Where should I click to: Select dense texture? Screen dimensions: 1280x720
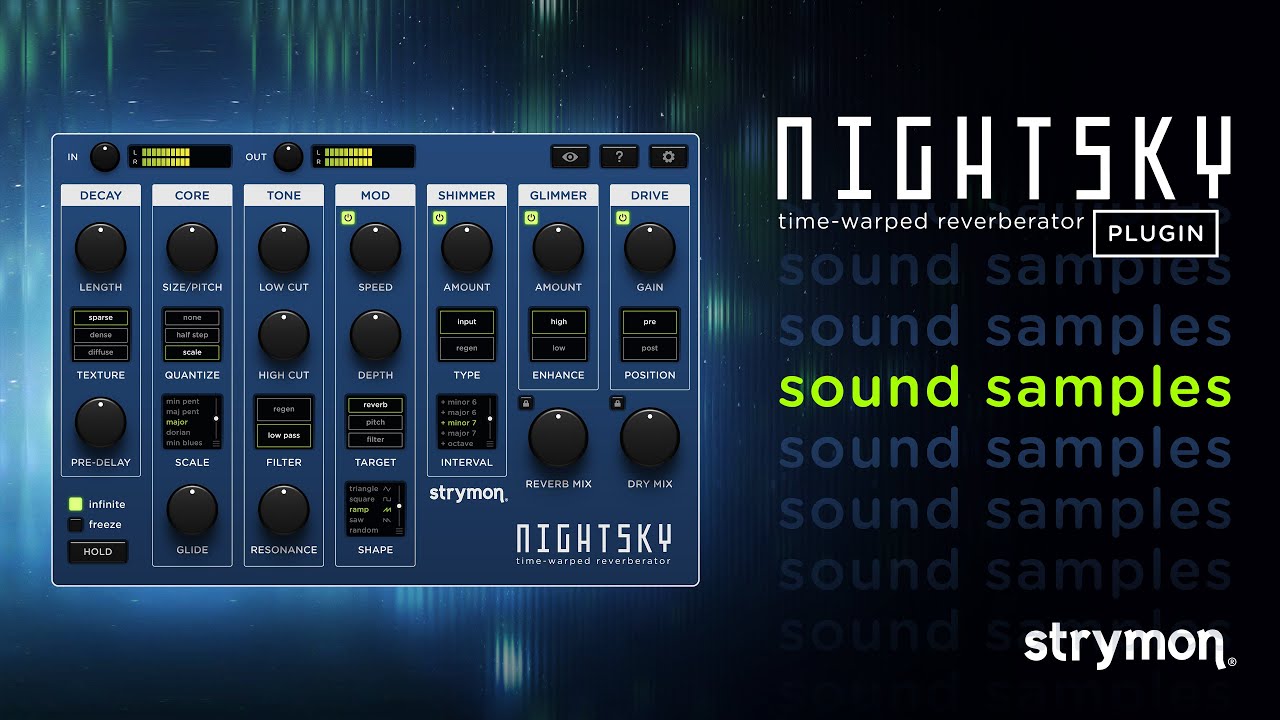[x=101, y=335]
